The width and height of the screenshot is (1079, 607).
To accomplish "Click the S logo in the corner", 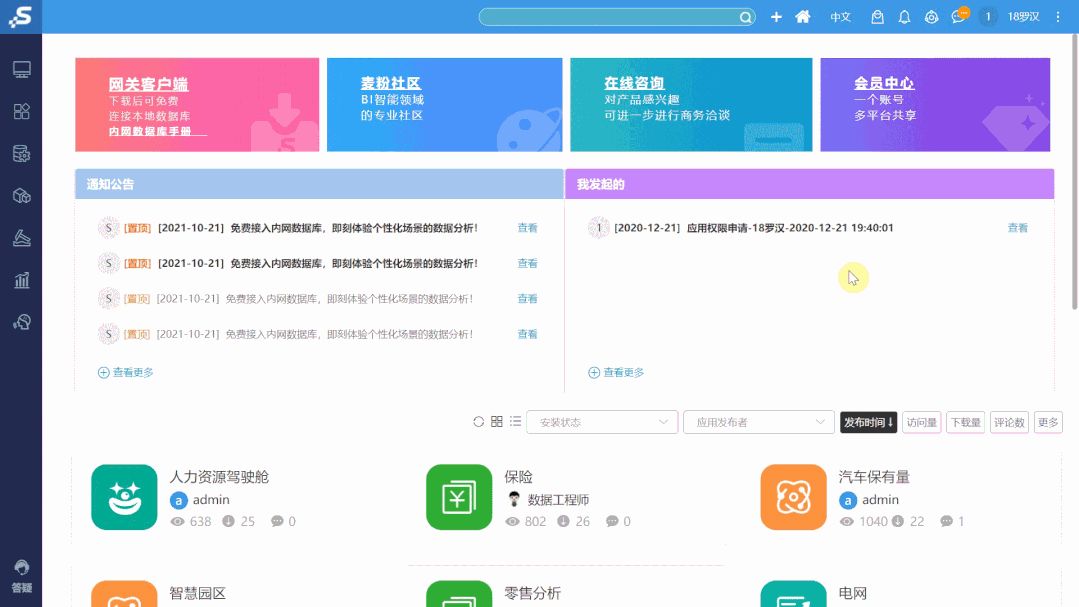I will coord(21,16).
